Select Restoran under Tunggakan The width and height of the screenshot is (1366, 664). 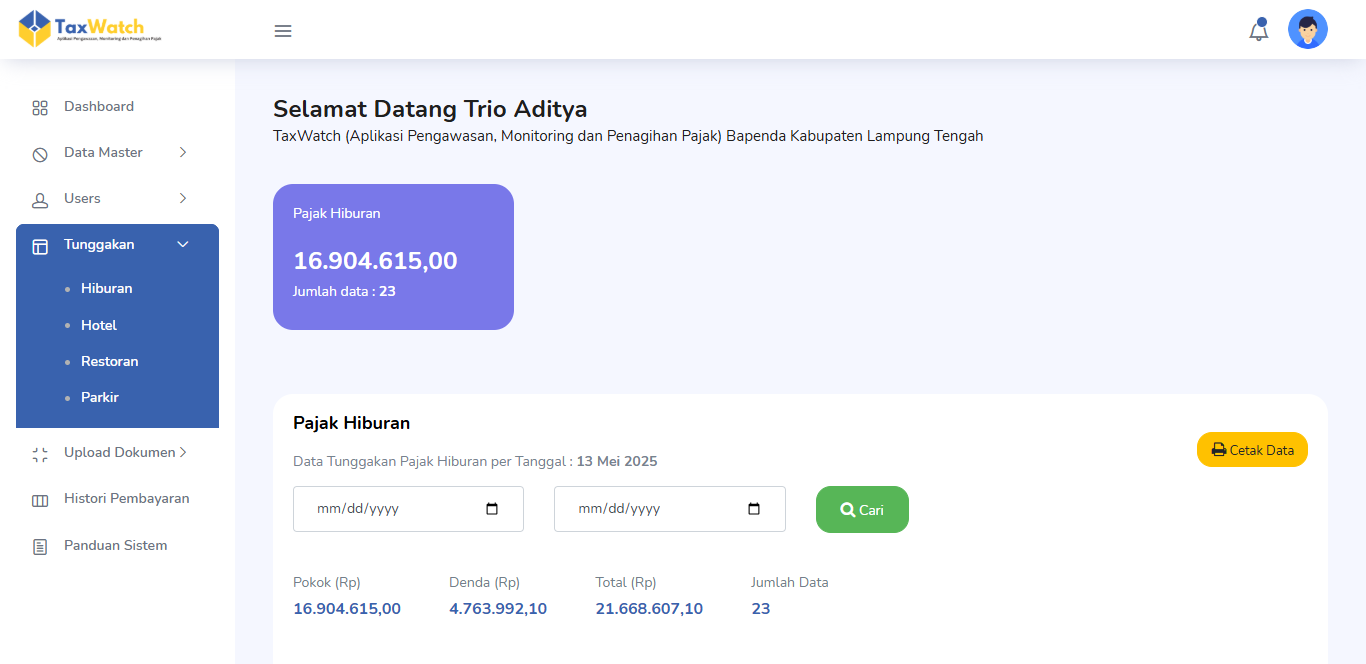coord(109,361)
